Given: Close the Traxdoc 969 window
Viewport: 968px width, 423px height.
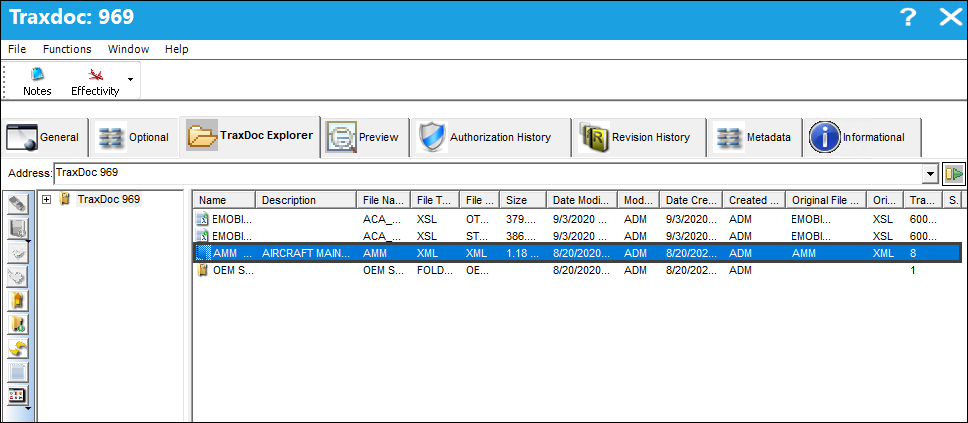Looking at the screenshot, I should pyautogui.click(x=951, y=17).
